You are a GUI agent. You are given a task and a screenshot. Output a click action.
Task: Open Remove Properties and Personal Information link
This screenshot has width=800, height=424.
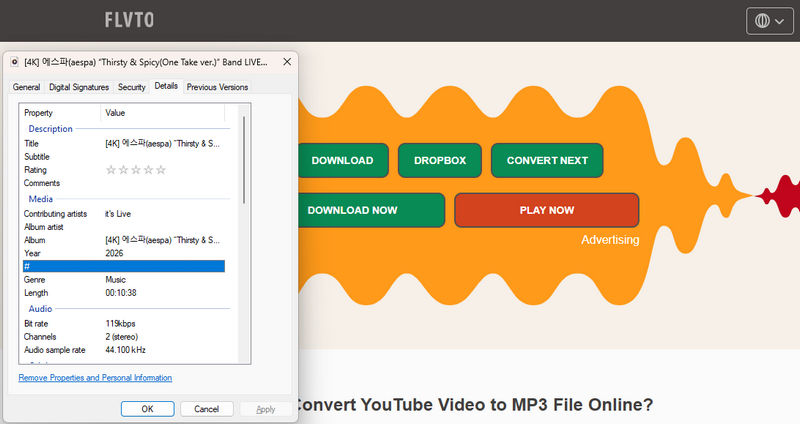[95, 378]
